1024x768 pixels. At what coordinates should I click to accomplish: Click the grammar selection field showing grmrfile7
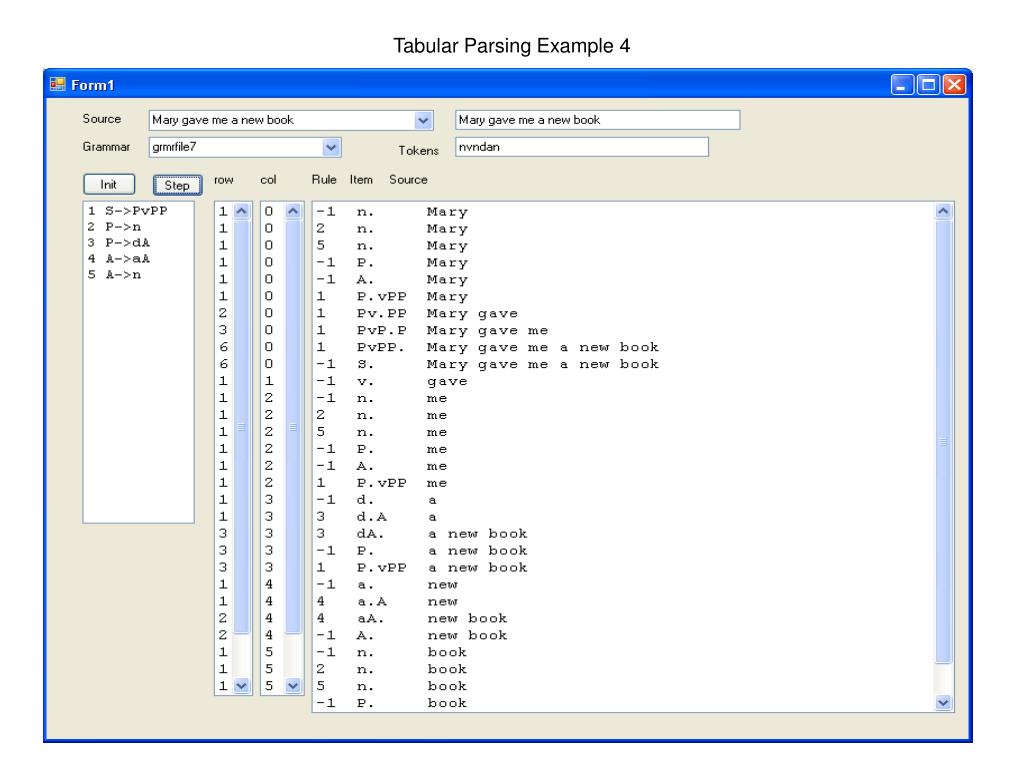(x=236, y=148)
